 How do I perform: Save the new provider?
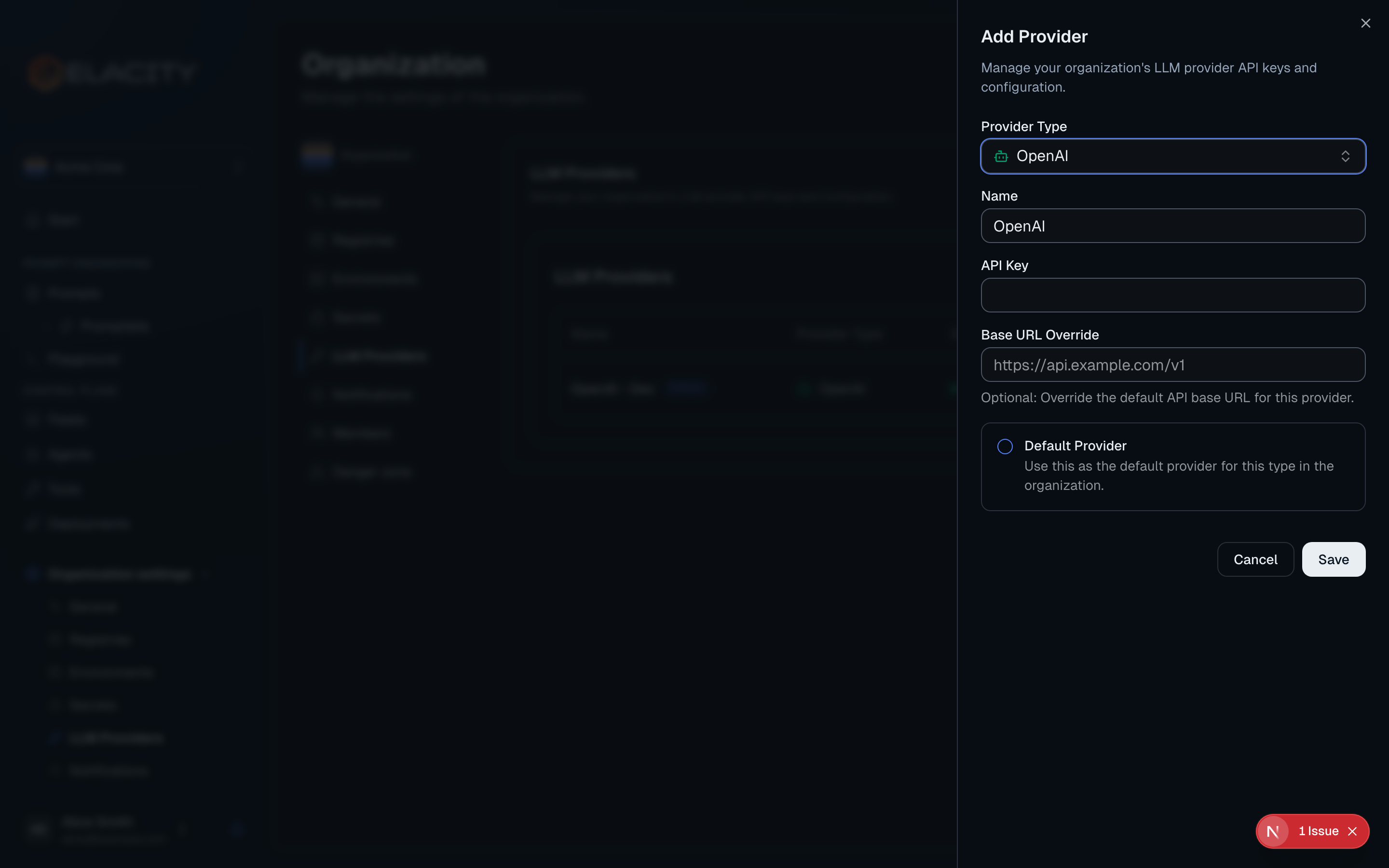click(1333, 559)
